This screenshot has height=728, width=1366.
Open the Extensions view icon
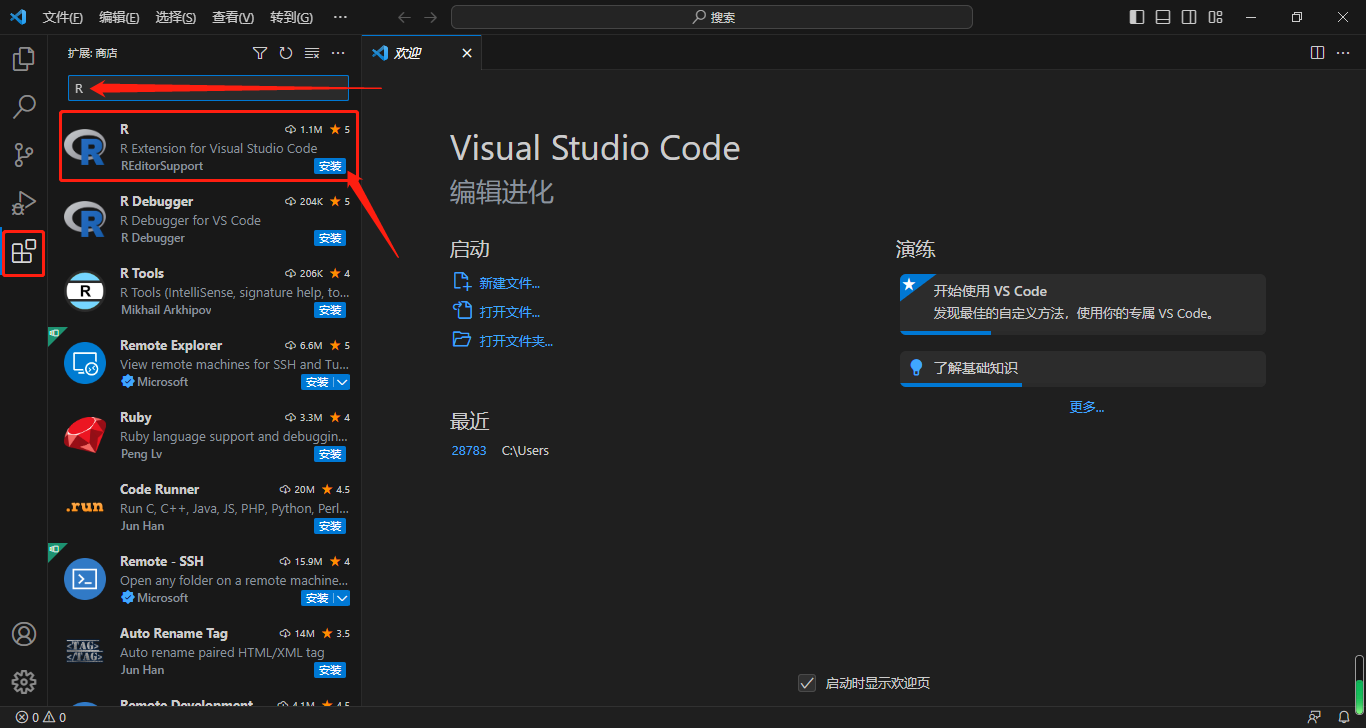pos(24,251)
